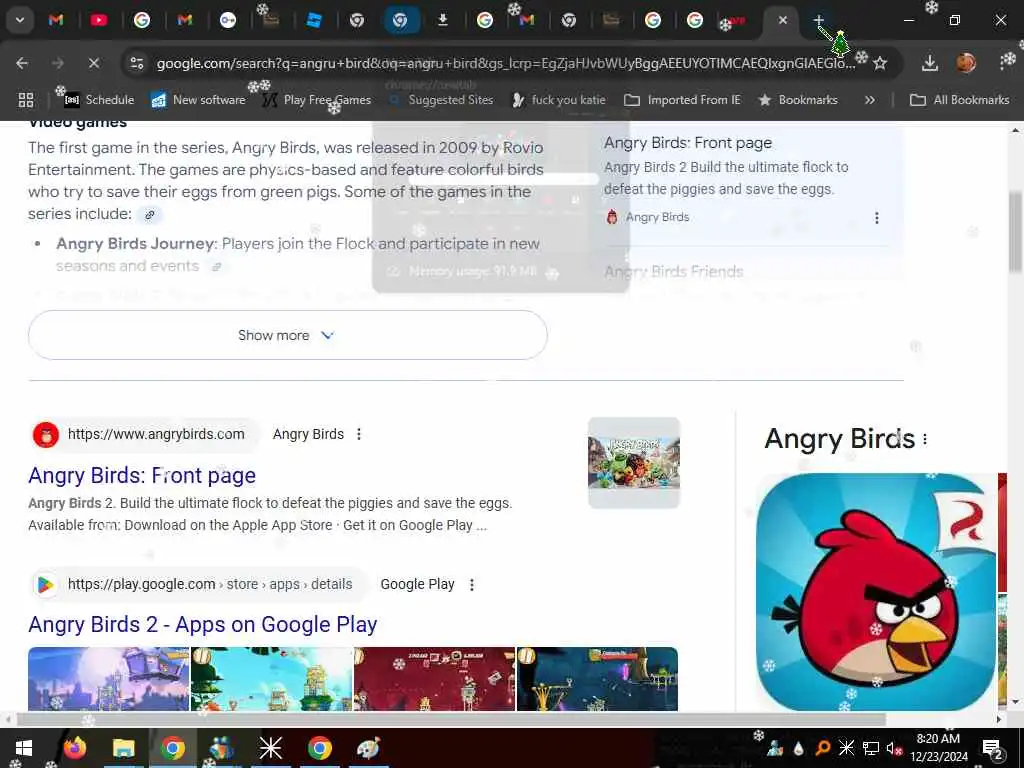Viewport: 1024px width, 768px height.
Task: Open the red Google Play screenshot thumbnail
Action: tap(434, 679)
